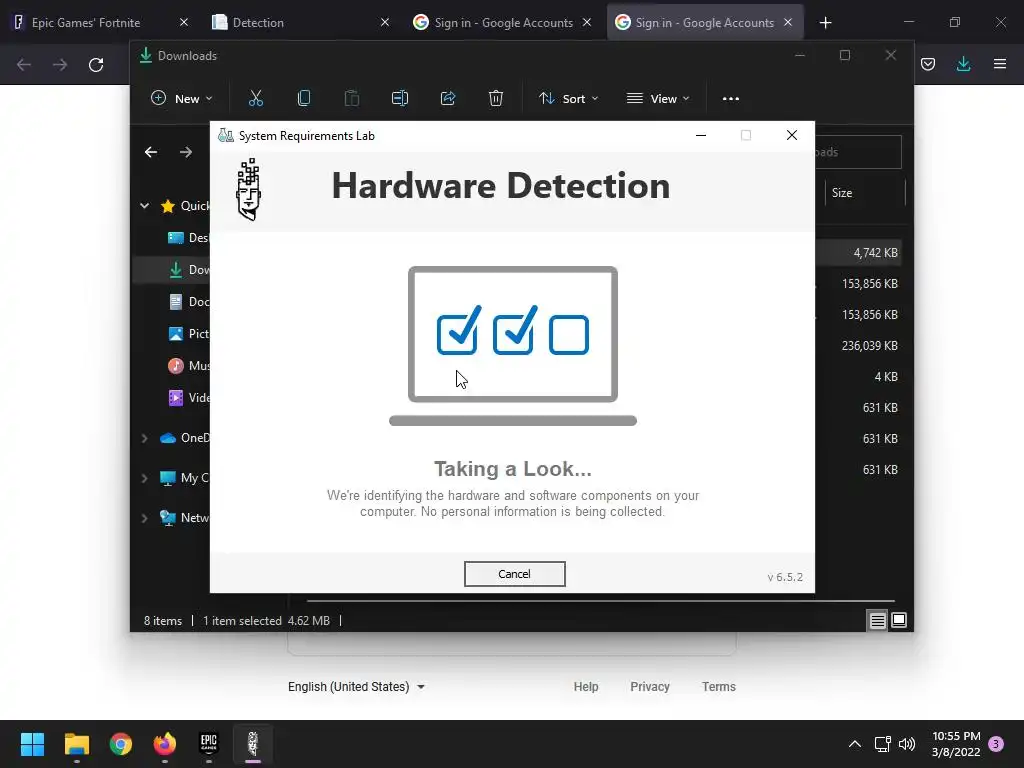
Task: Expand the My Computer tree node
Action: click(x=144, y=478)
